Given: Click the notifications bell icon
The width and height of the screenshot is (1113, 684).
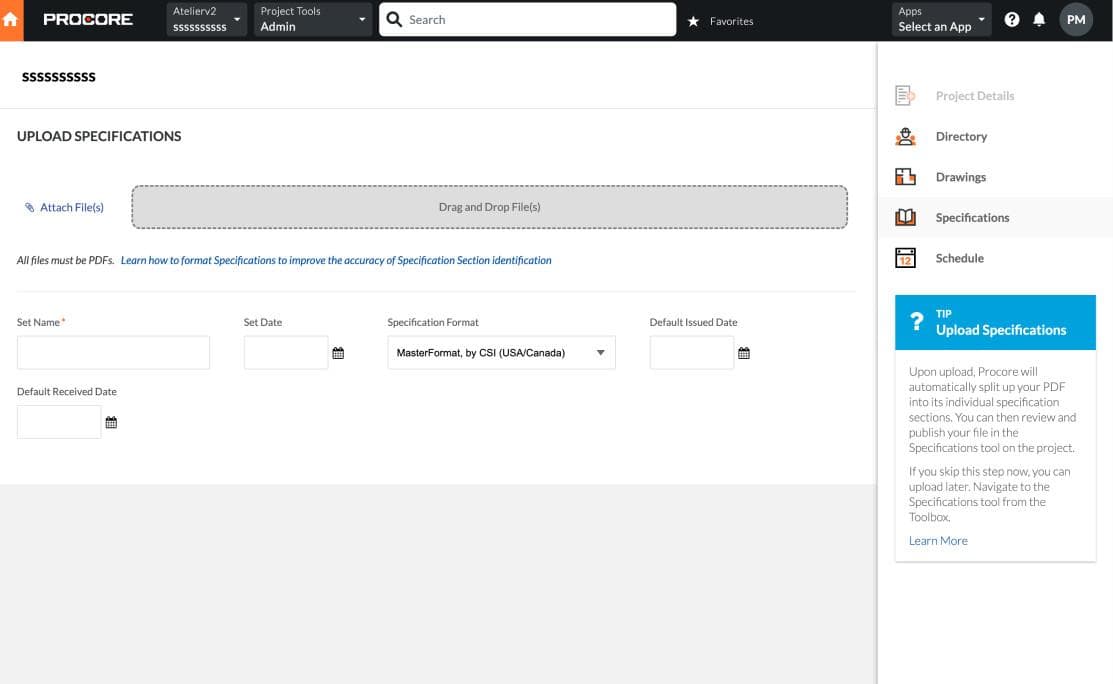Looking at the screenshot, I should pos(1040,18).
